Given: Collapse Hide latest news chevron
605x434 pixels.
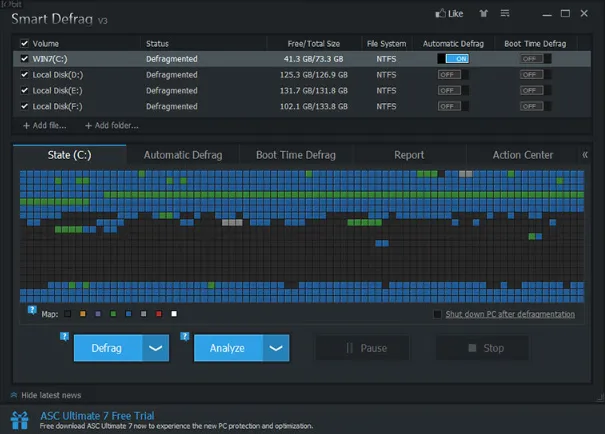Looking at the screenshot, I should tap(14, 395).
